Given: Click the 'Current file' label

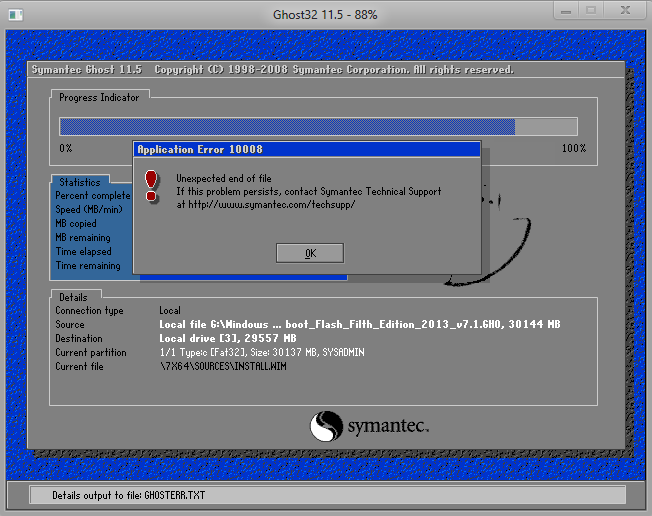Looking at the screenshot, I should coord(79,366).
